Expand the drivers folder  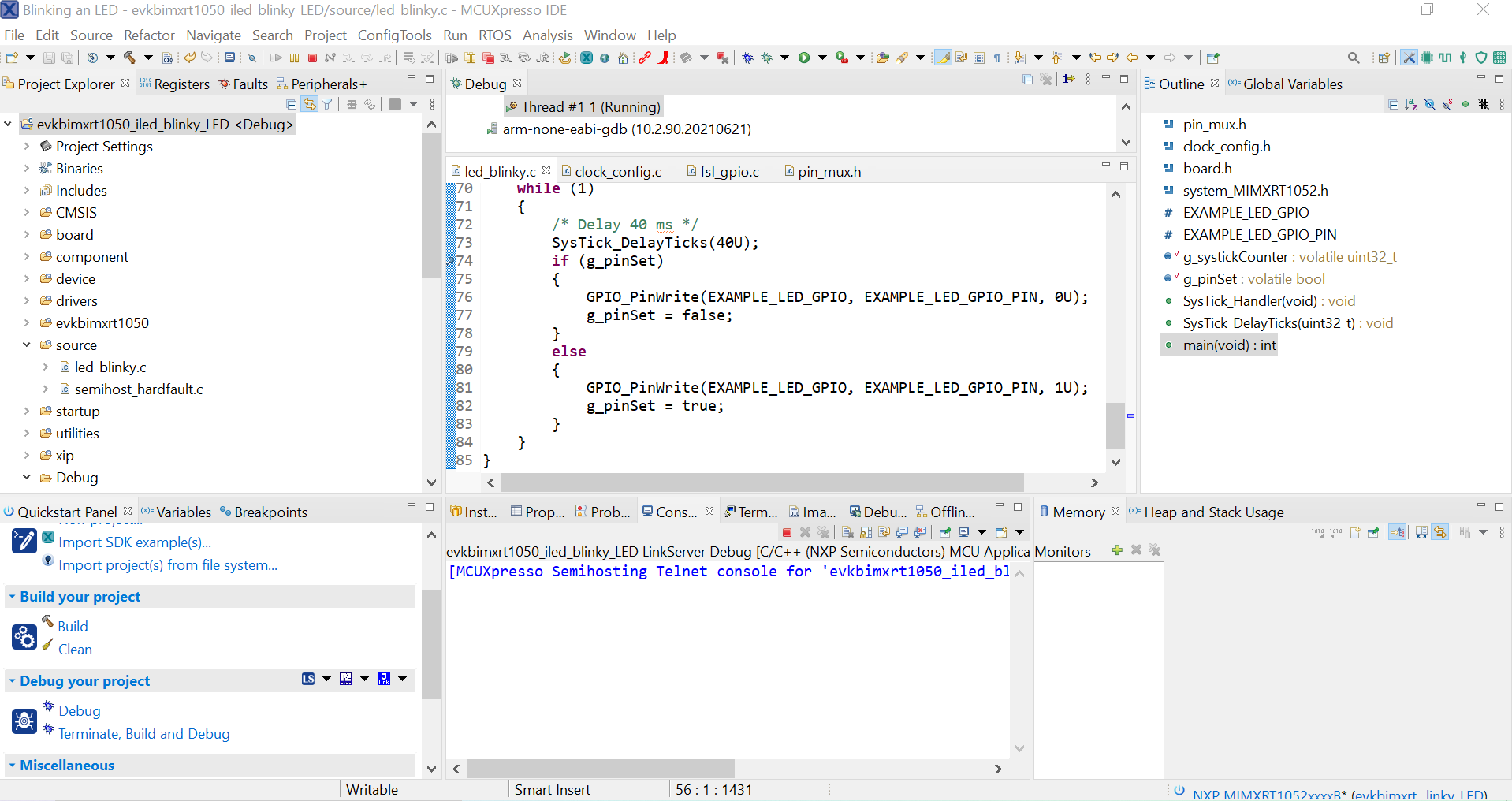[x=26, y=300]
